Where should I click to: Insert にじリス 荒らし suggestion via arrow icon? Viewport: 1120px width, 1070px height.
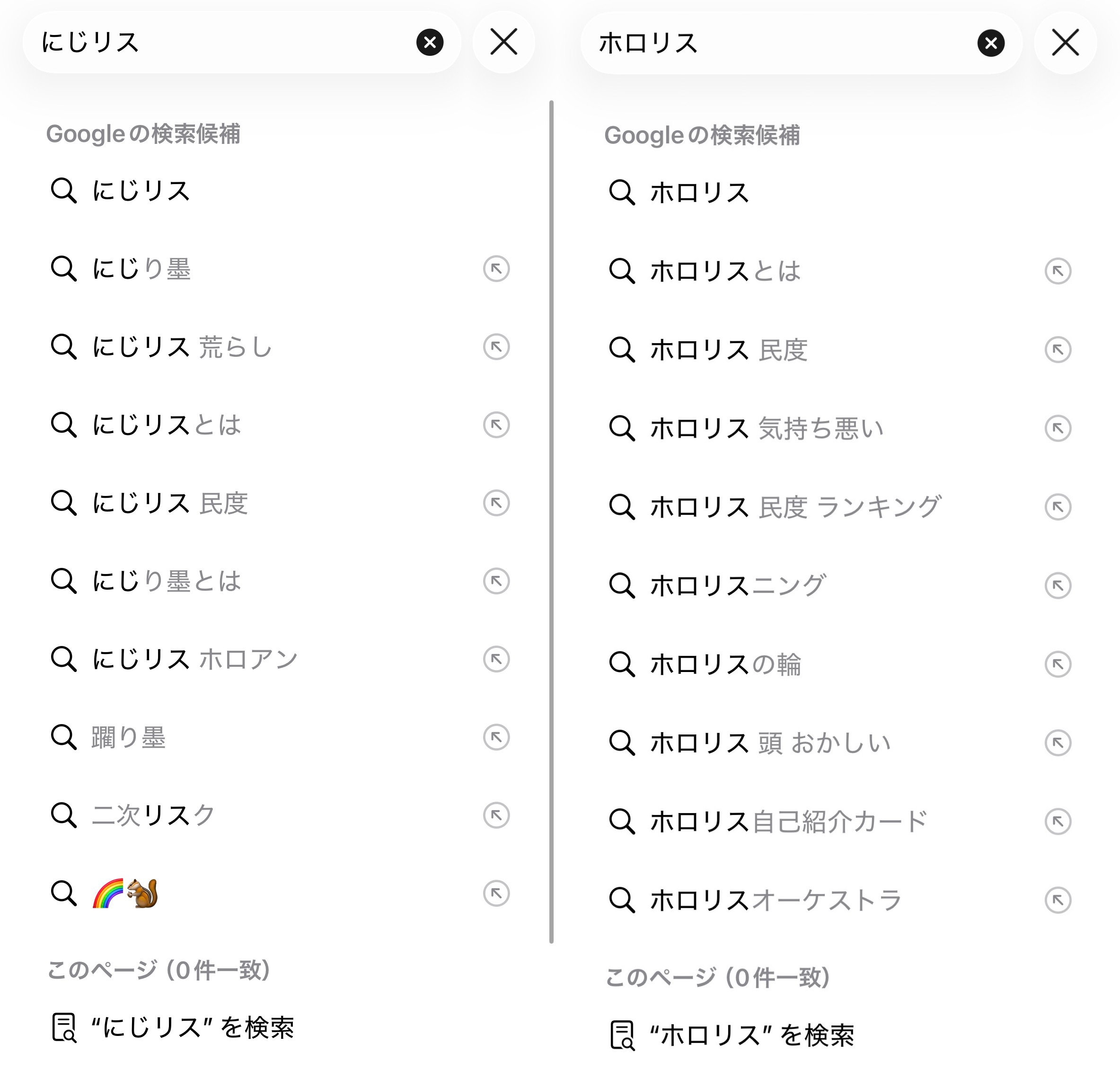(496, 347)
